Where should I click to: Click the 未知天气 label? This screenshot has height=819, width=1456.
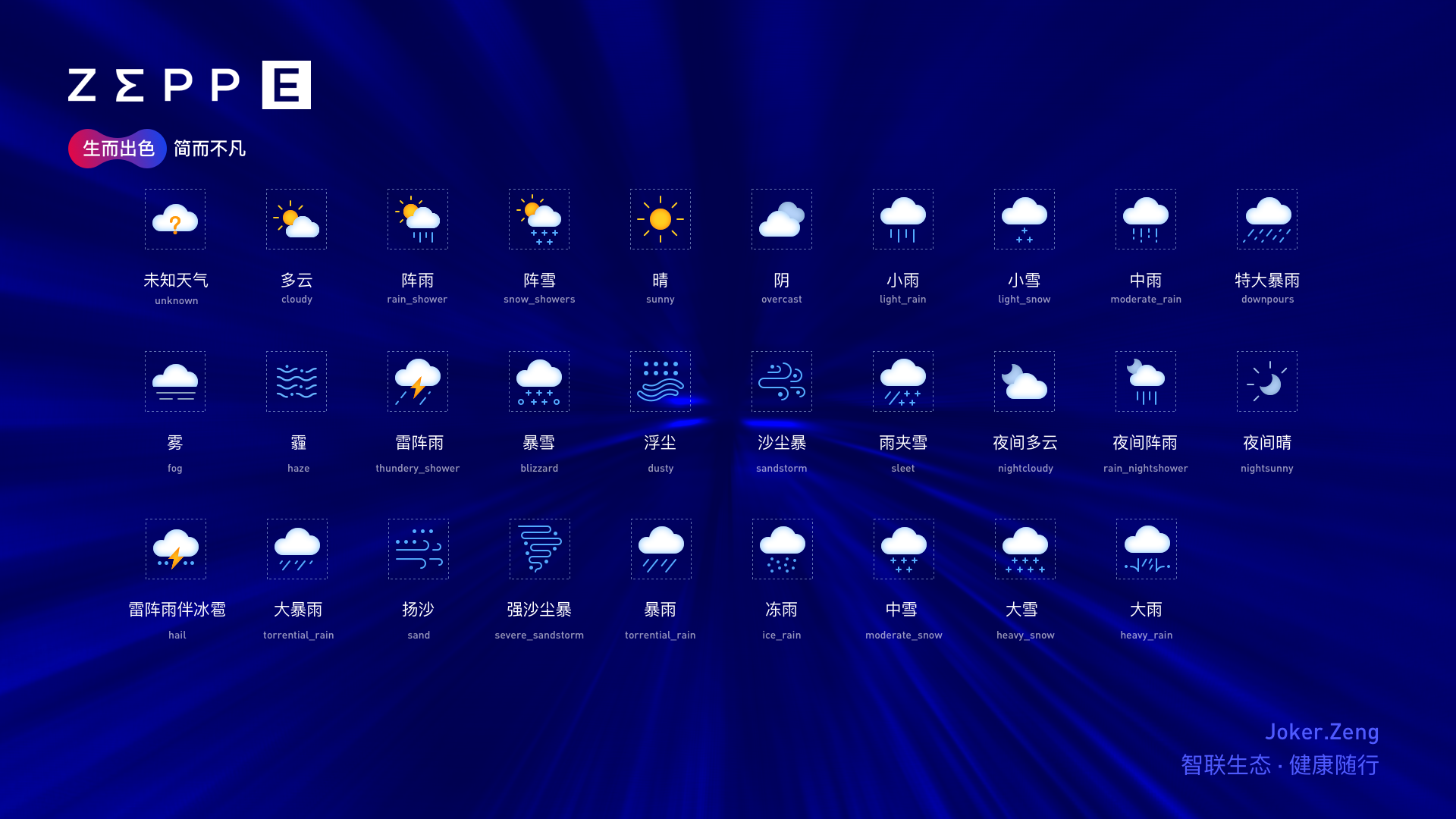[176, 281]
